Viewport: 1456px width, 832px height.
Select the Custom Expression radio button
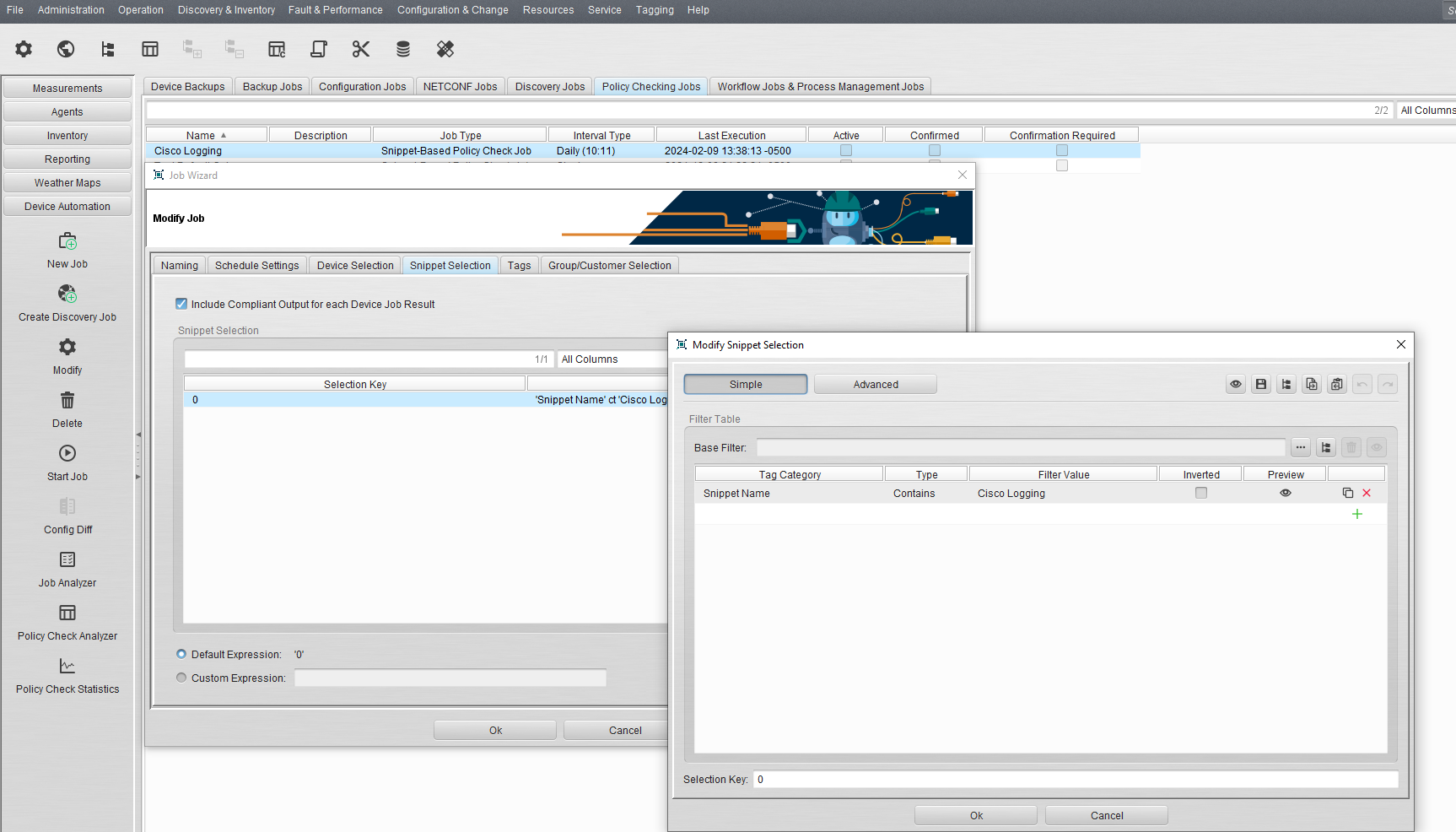click(181, 678)
